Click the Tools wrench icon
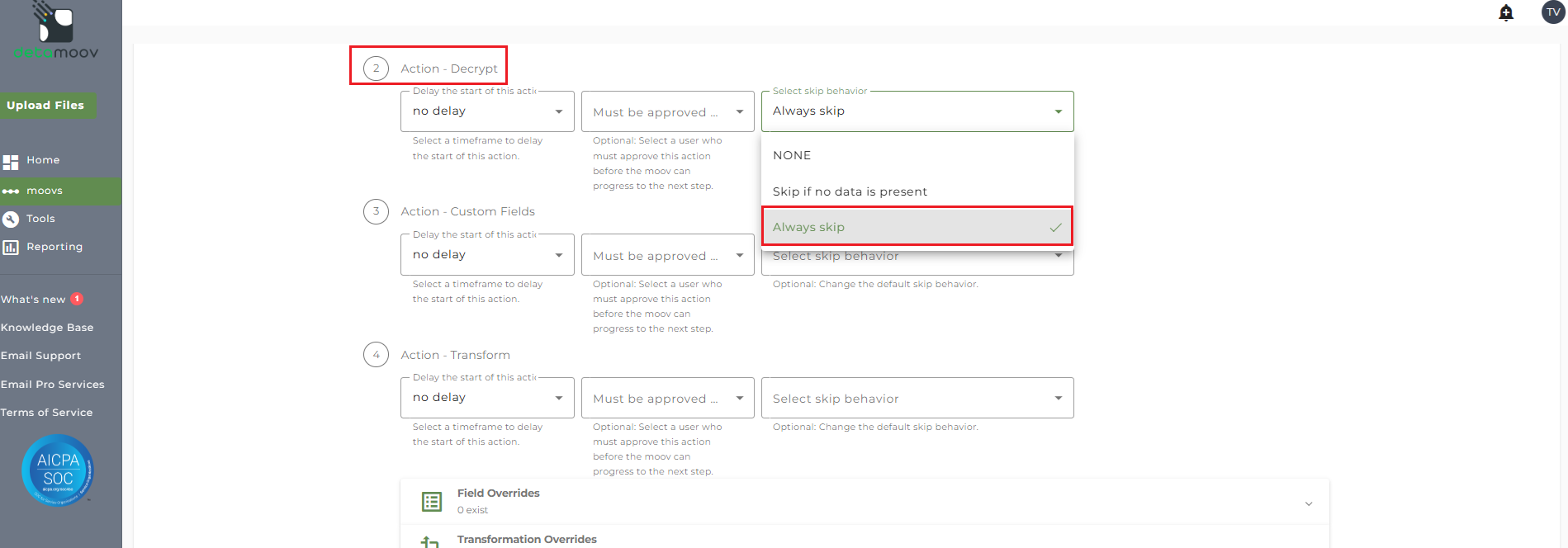 [x=11, y=219]
